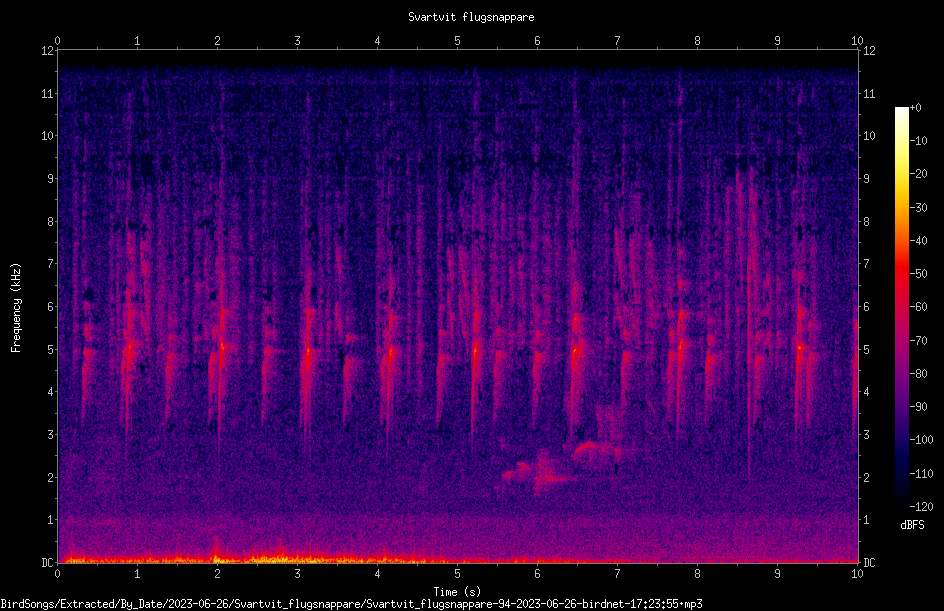Select the 'Frequency (kHz)' axis label
Screen dimensions: 944x611
coord(16,308)
